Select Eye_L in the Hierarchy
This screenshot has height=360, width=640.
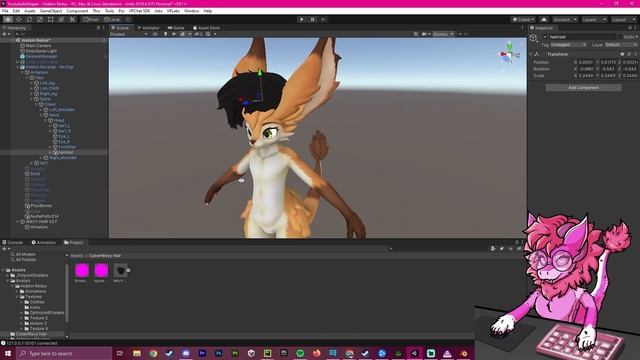click(x=64, y=136)
